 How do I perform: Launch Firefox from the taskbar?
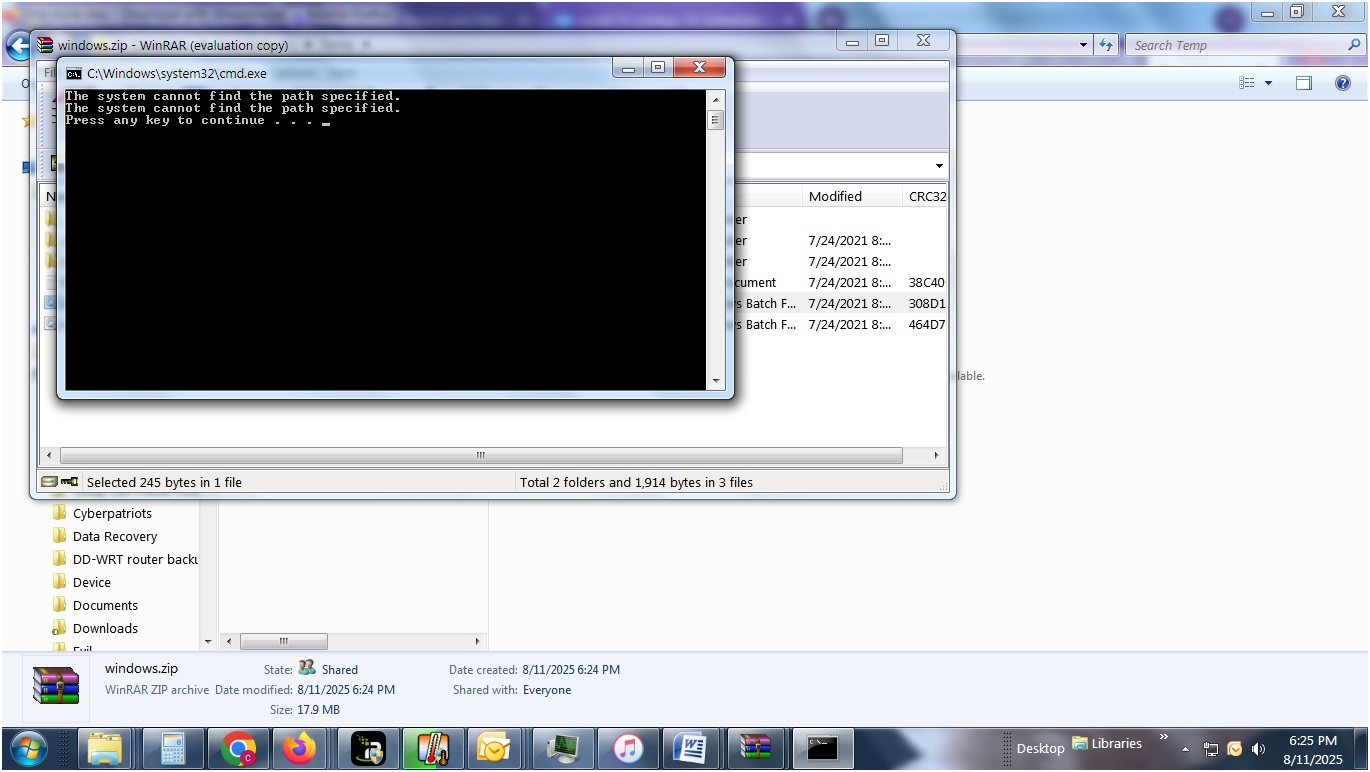pos(299,748)
